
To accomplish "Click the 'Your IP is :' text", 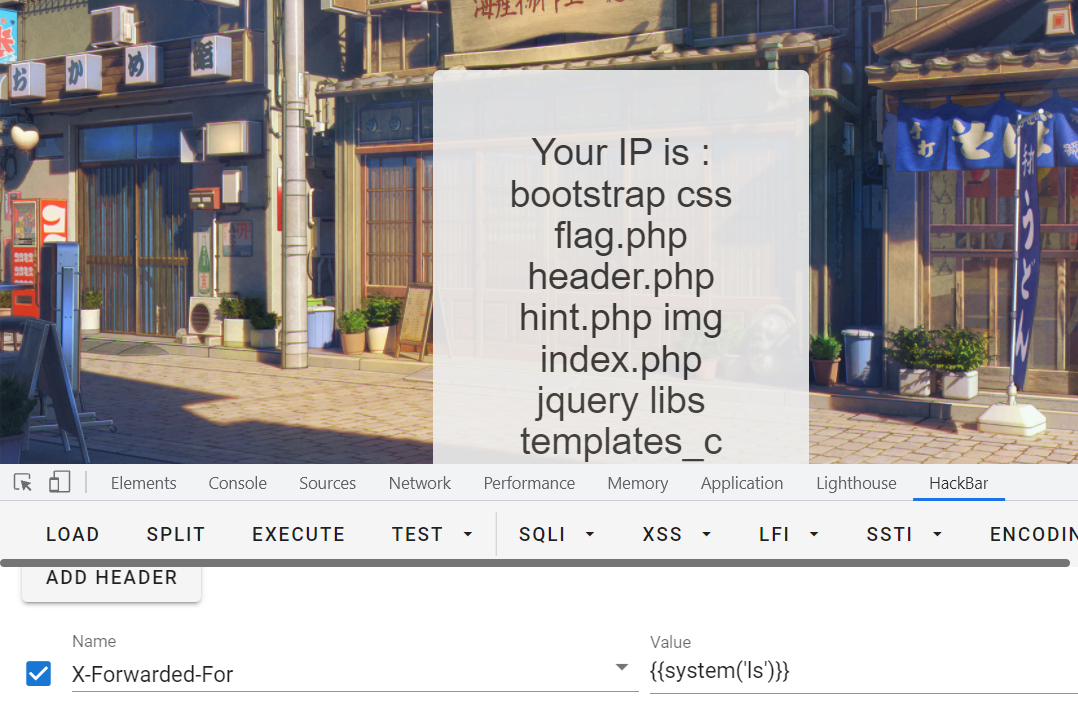I will point(621,152).
